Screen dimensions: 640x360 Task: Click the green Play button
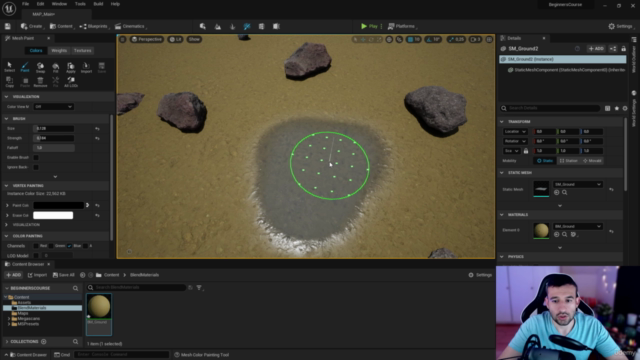point(369,26)
